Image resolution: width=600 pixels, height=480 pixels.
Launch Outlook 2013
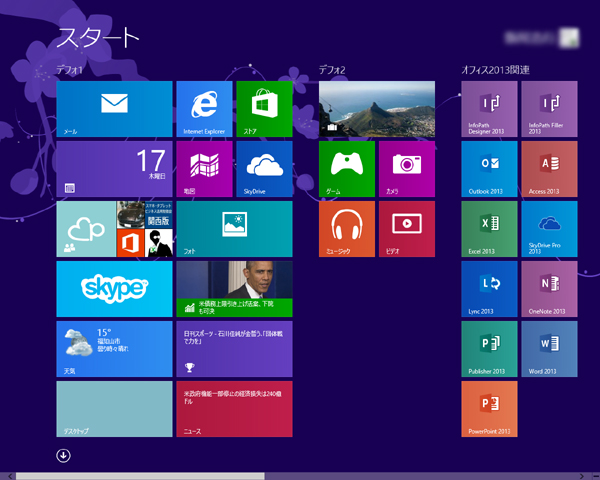coord(489,169)
